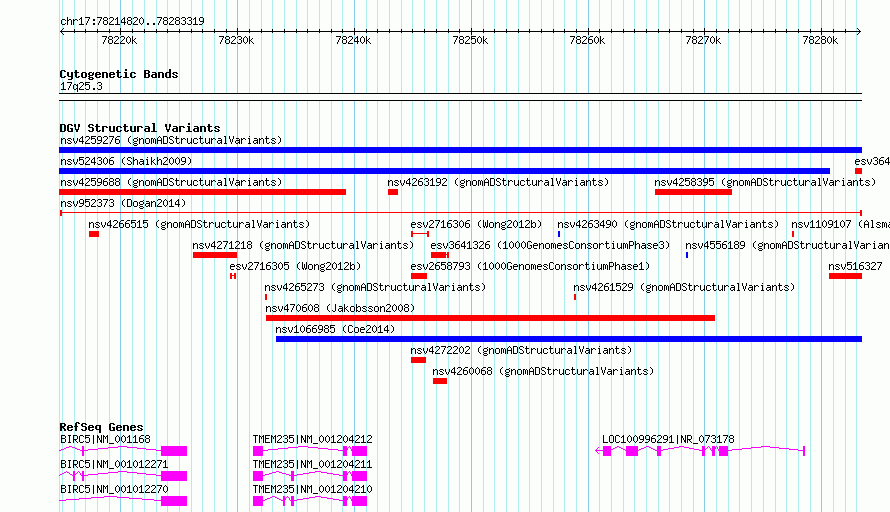Click the red nsv4272202 variant bar
Image resolution: width=890 pixels, height=512 pixels.
418,360
